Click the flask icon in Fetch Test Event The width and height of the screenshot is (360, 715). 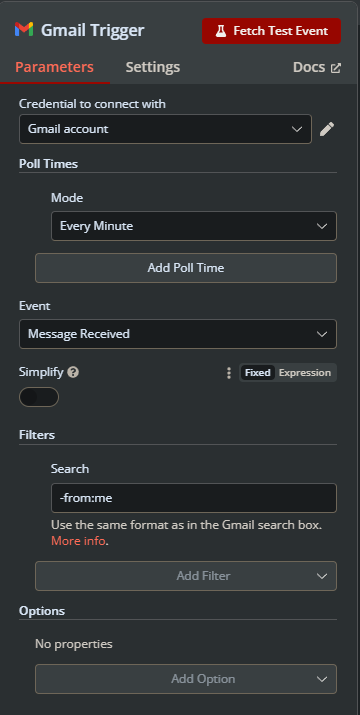[221, 31]
